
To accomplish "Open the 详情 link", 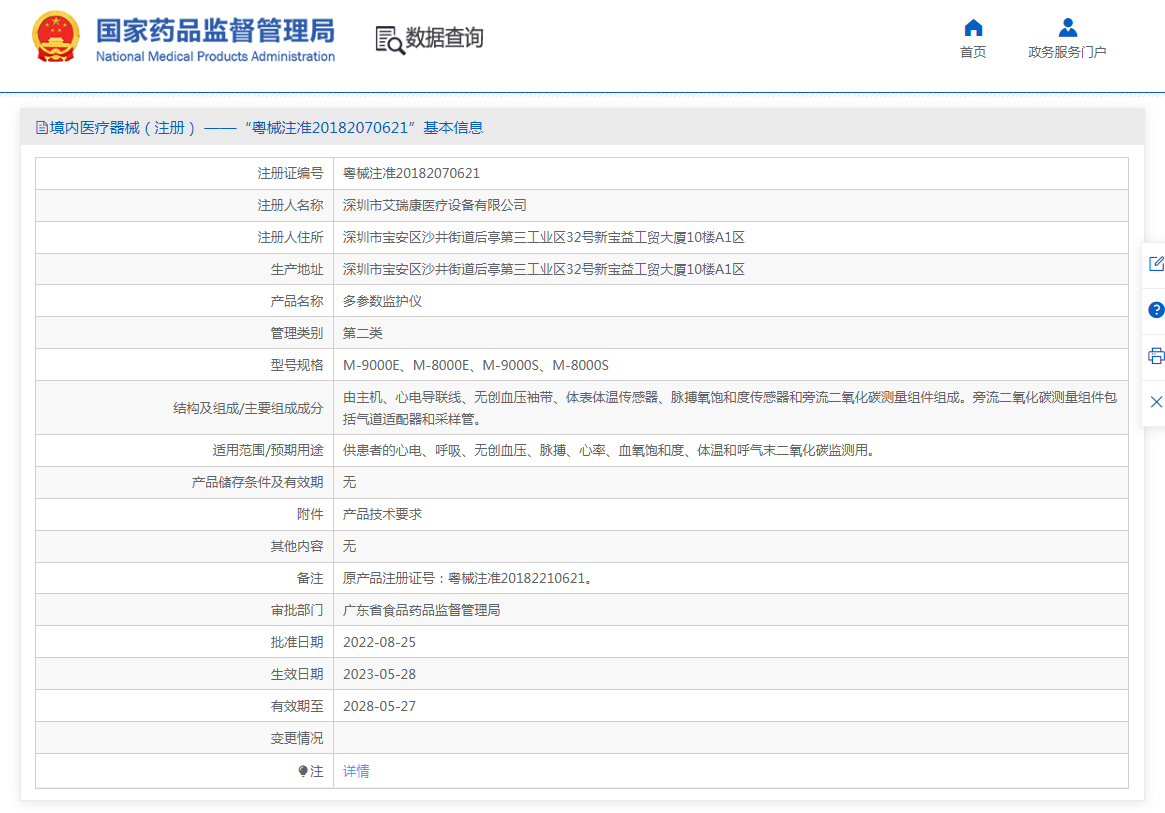I will [356, 771].
